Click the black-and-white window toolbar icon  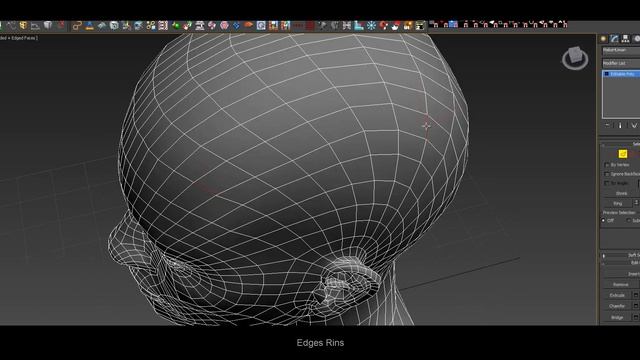click(x=420, y=26)
